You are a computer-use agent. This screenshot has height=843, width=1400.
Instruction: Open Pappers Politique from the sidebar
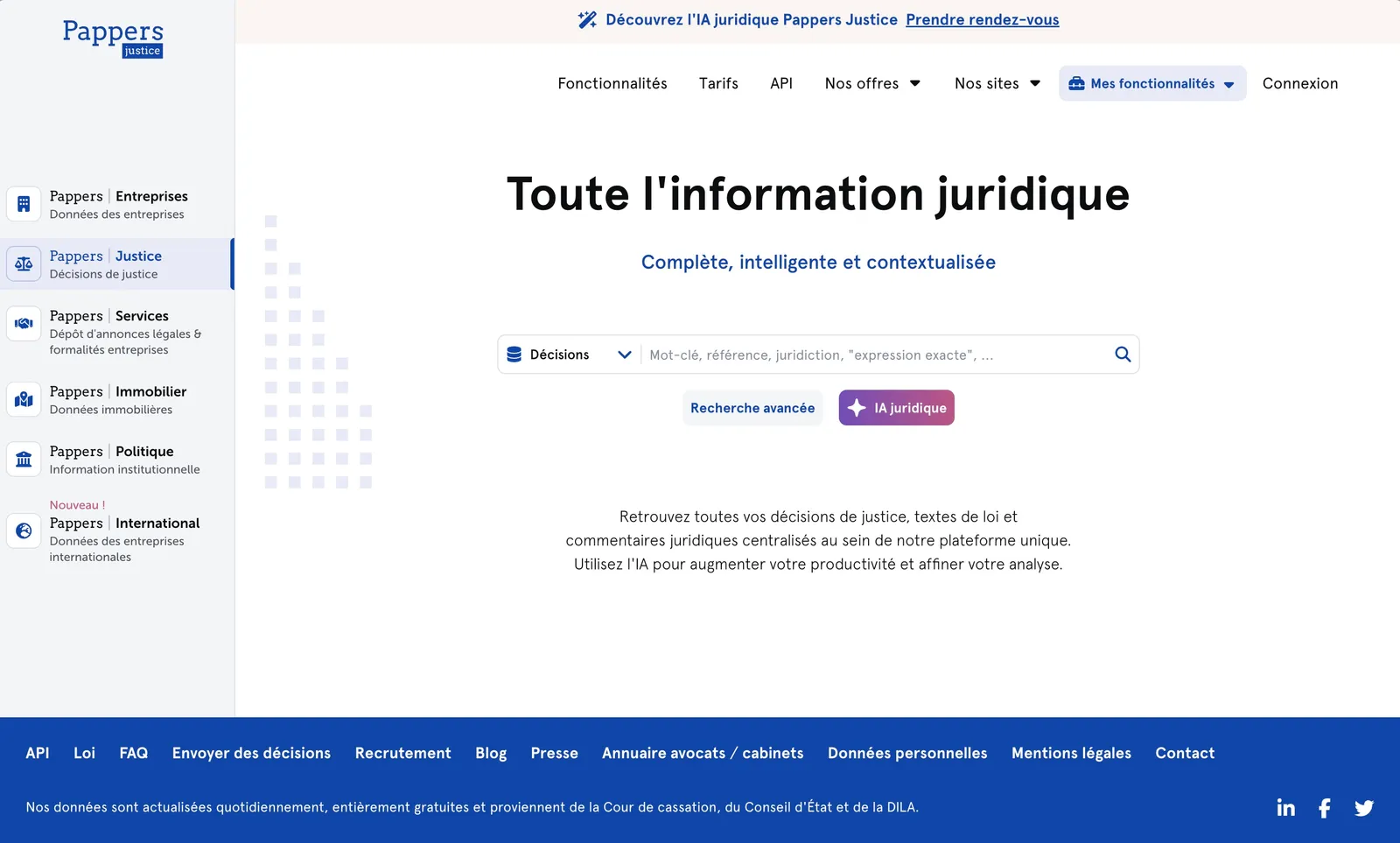[x=117, y=459]
